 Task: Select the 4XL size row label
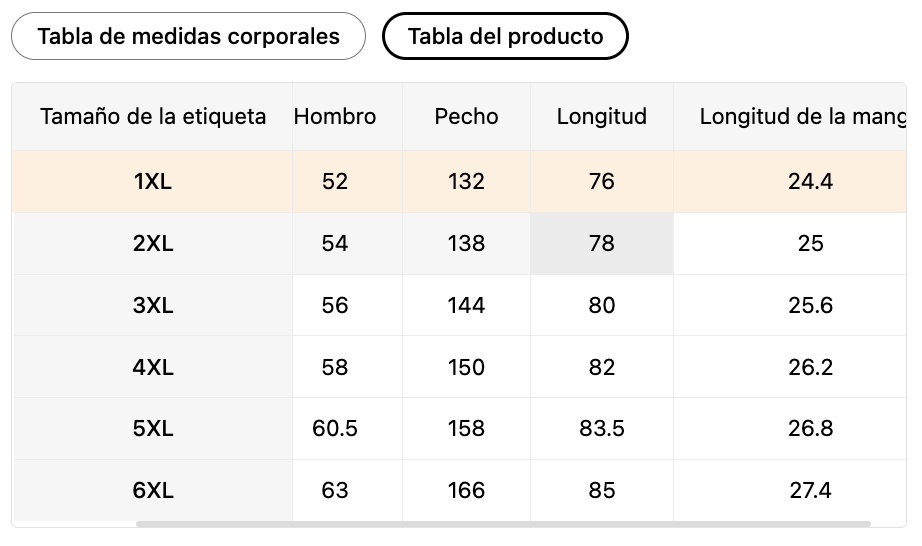click(x=152, y=367)
